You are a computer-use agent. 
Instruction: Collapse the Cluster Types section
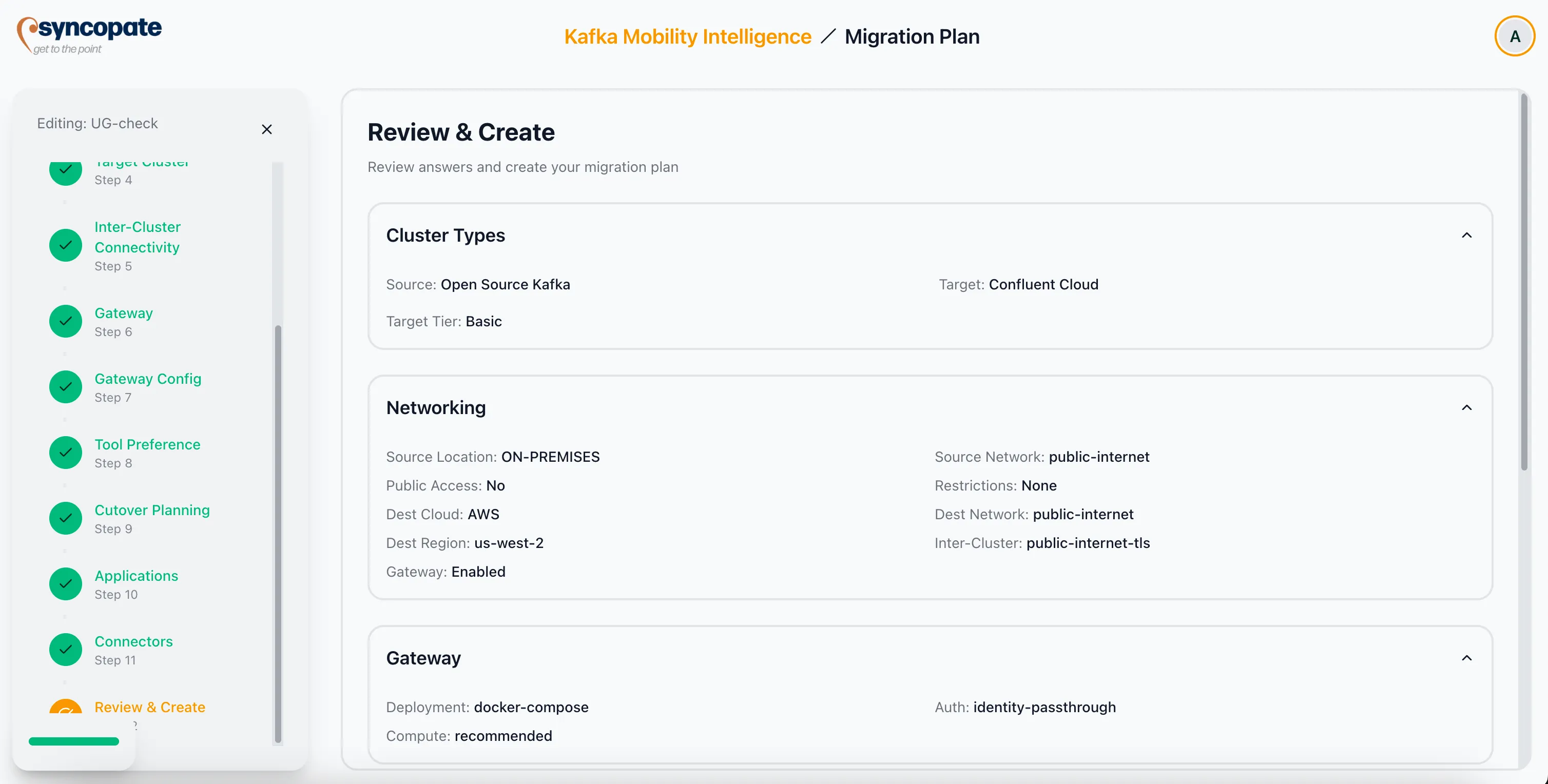coord(1467,235)
